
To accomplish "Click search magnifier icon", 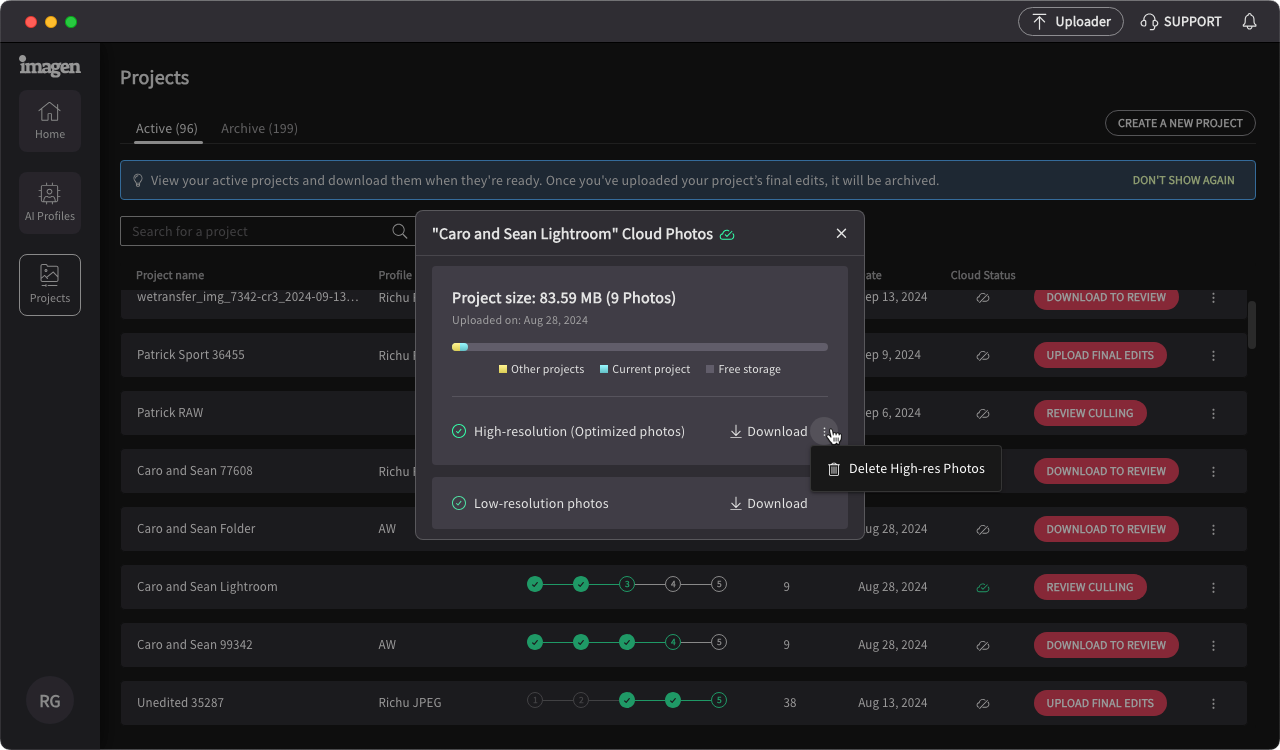I will (x=400, y=231).
